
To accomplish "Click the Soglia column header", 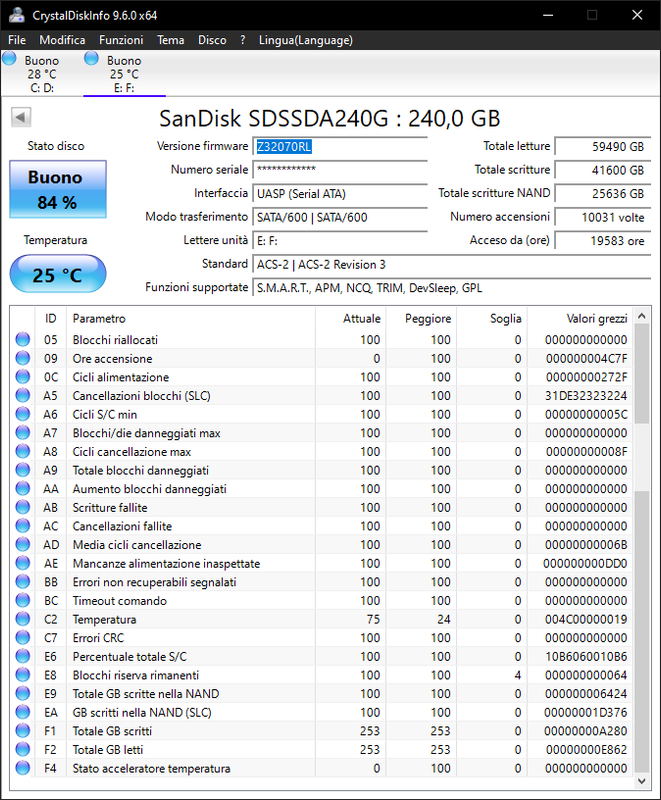I will pos(492,318).
